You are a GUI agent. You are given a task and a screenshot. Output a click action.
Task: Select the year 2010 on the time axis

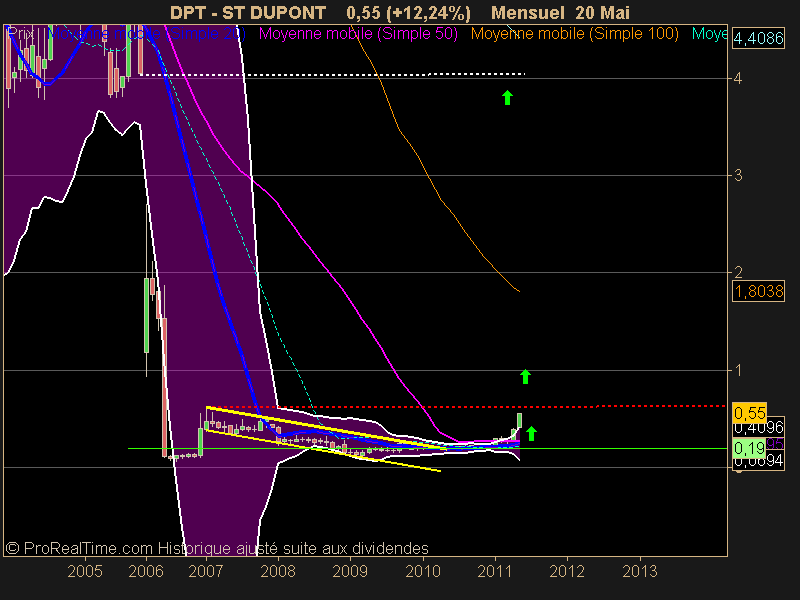pos(423,571)
